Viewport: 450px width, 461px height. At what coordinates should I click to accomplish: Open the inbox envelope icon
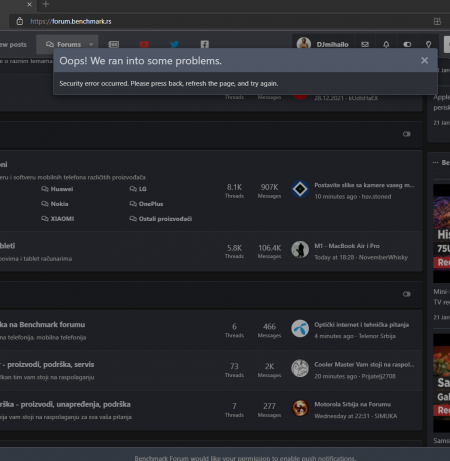[x=365, y=44]
